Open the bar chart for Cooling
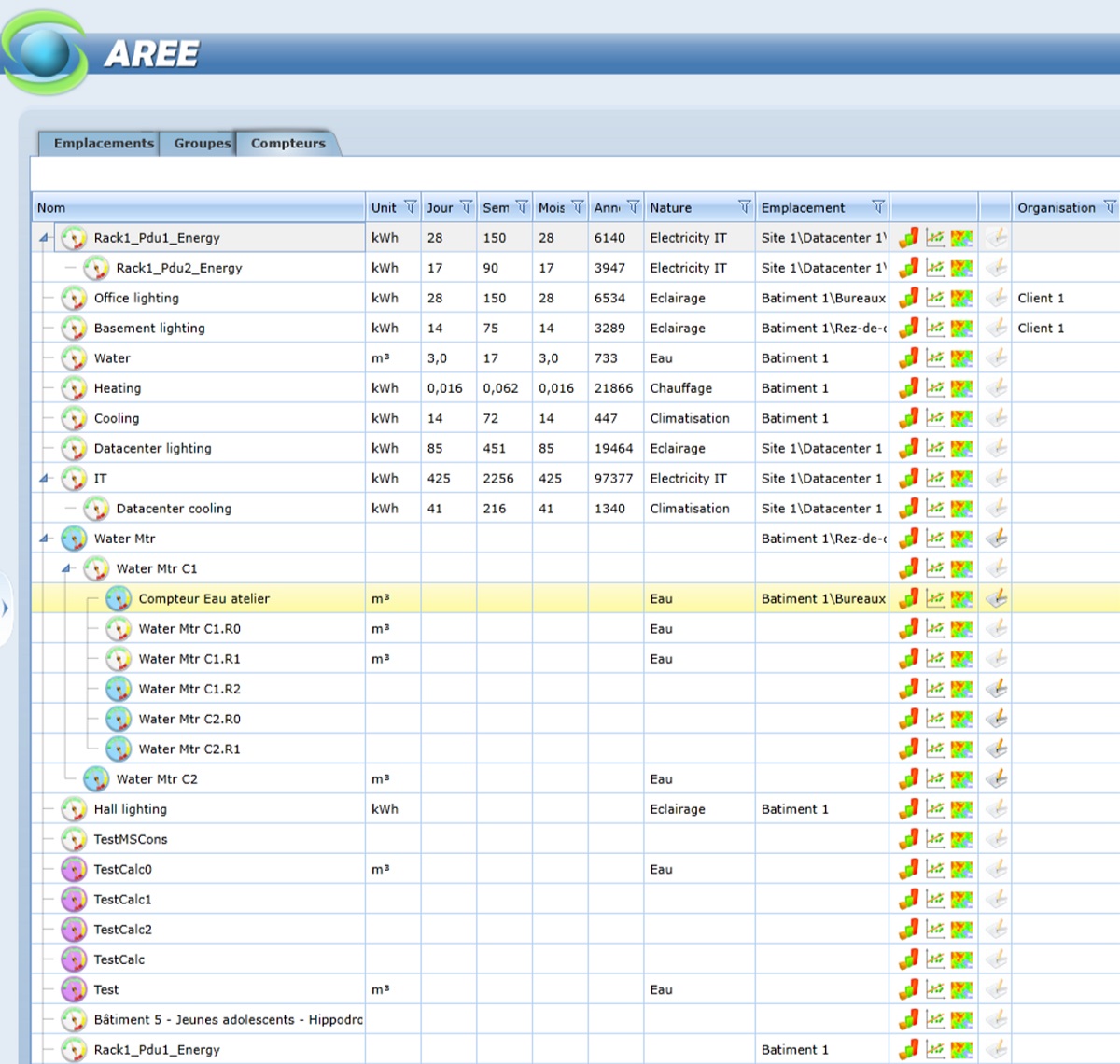Viewport: 1120px width, 1064px height. pos(909,418)
